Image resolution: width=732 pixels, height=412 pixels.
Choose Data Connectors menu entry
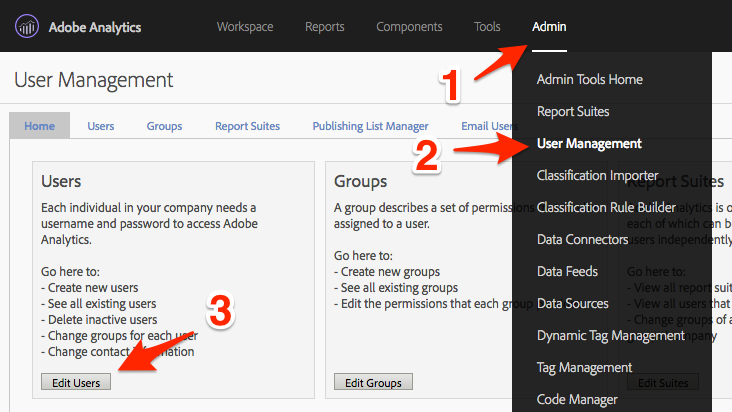[x=582, y=239]
